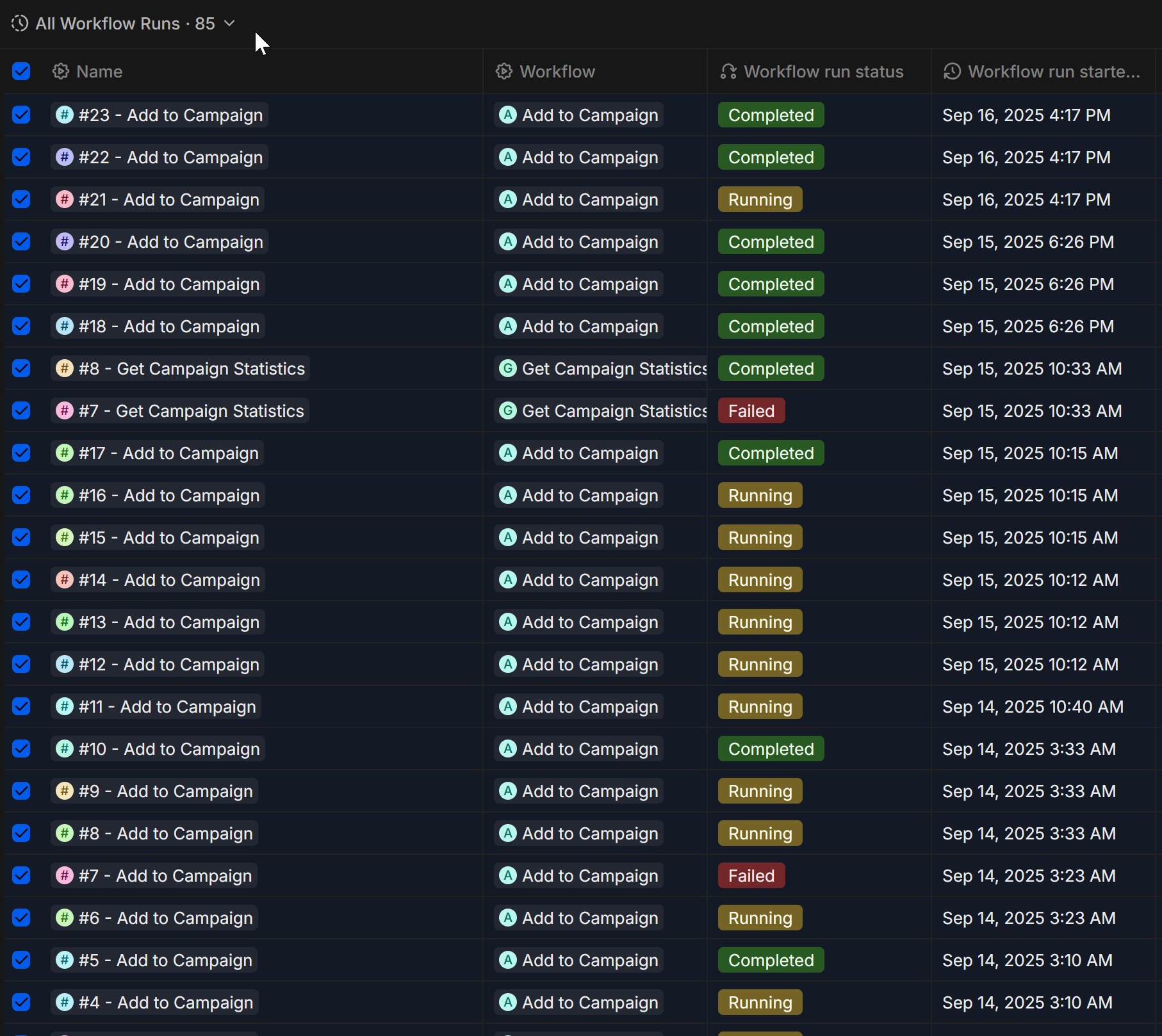The height and width of the screenshot is (1036, 1162).
Task: Click the A workflow icon in row #20
Action: 508,241
